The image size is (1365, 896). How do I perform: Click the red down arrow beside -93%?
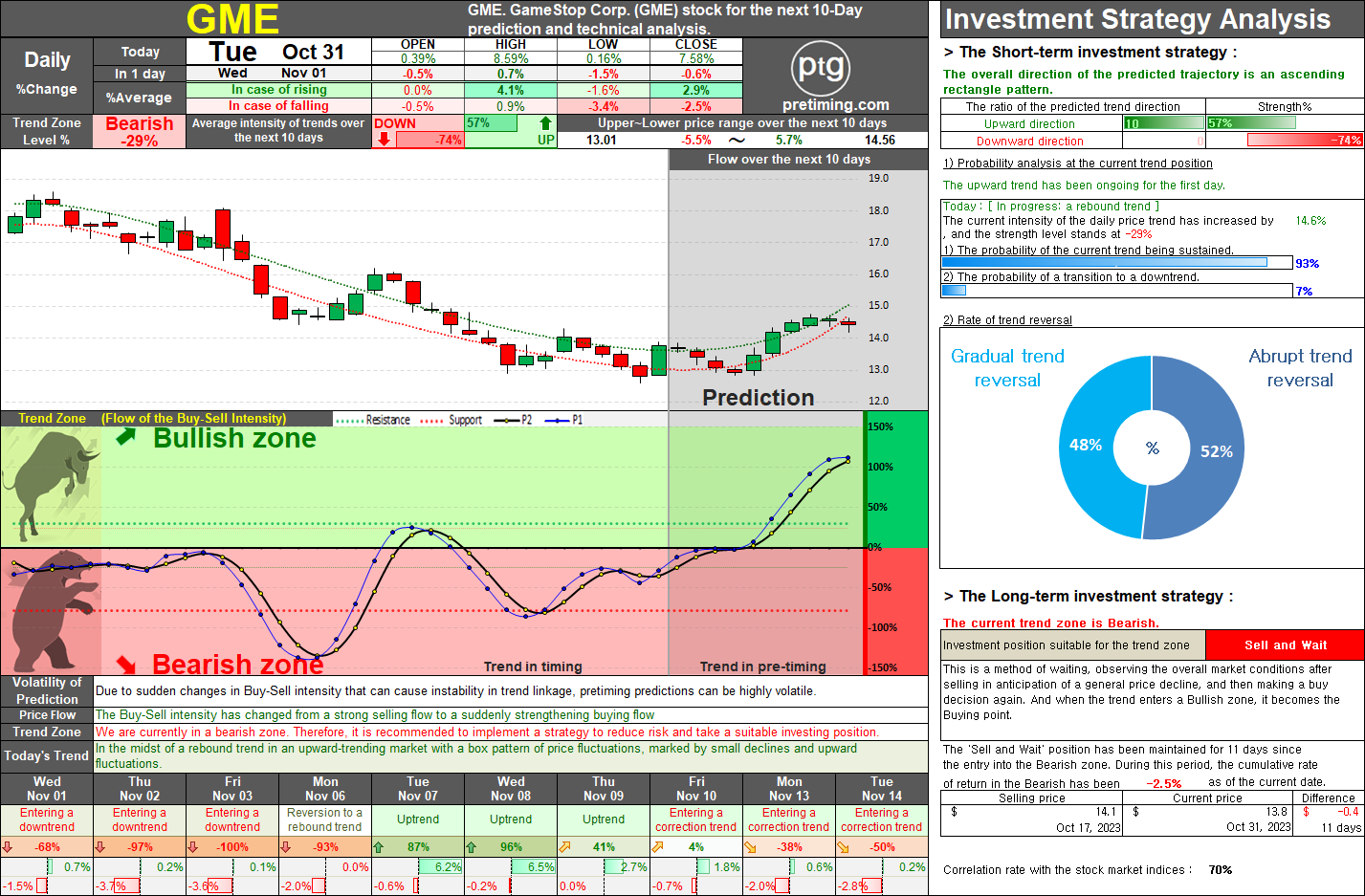tap(286, 847)
